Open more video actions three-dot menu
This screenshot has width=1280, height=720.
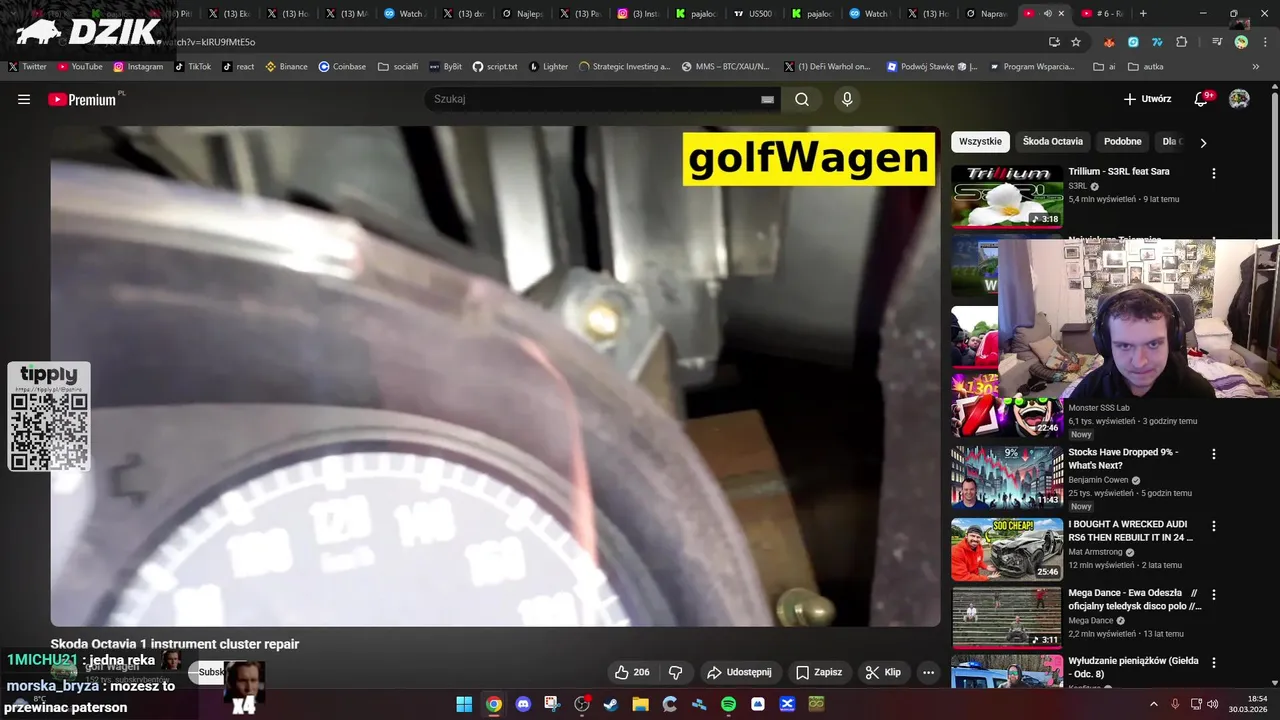928,672
